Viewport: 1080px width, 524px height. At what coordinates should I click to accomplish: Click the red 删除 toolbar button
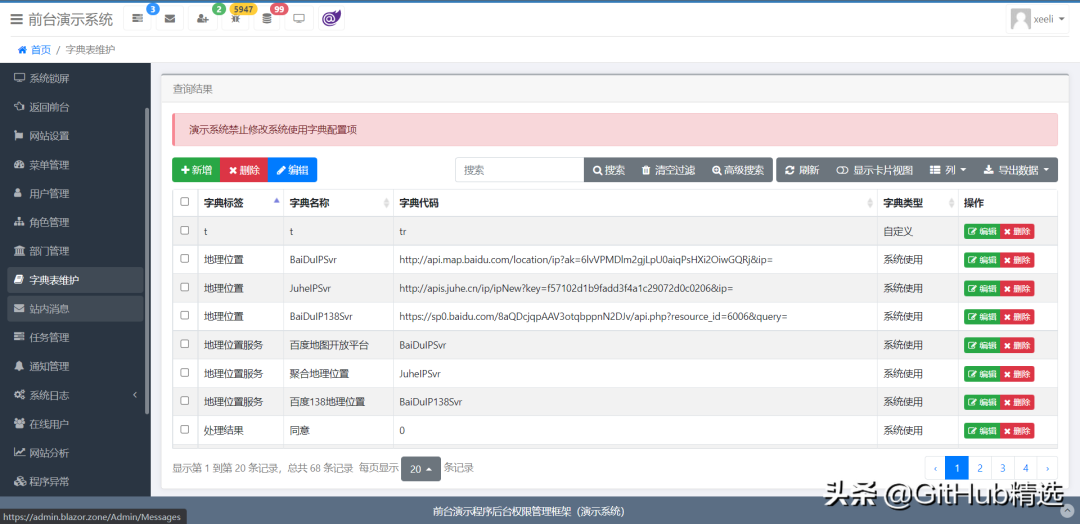pyautogui.click(x=244, y=170)
